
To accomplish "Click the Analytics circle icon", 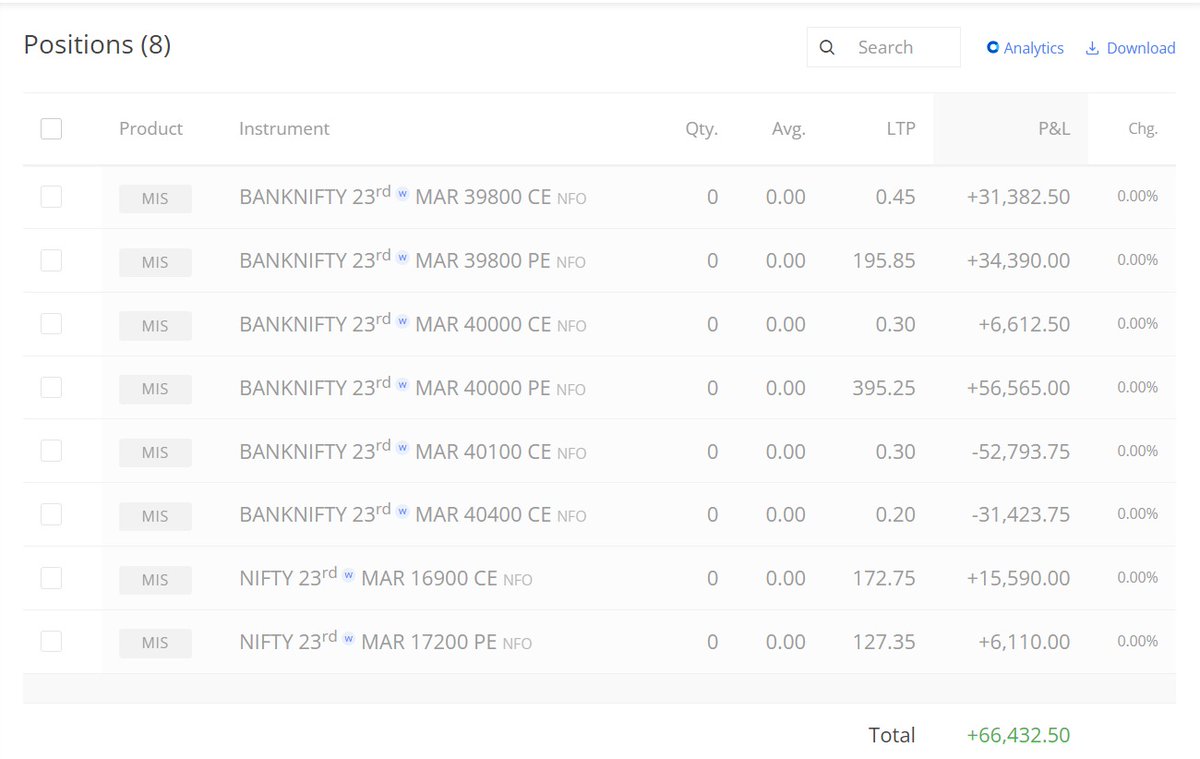I will [x=993, y=47].
